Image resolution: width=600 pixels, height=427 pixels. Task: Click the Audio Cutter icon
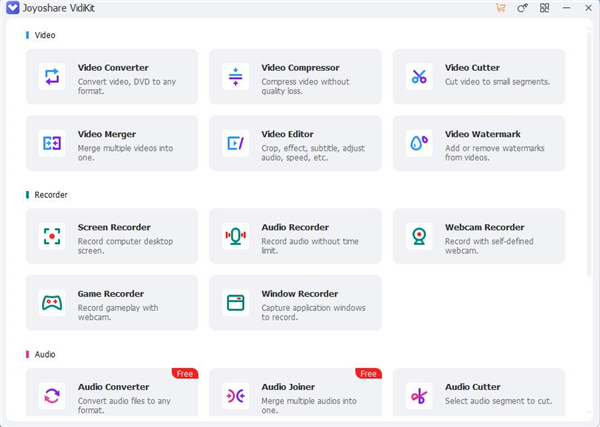coord(418,395)
